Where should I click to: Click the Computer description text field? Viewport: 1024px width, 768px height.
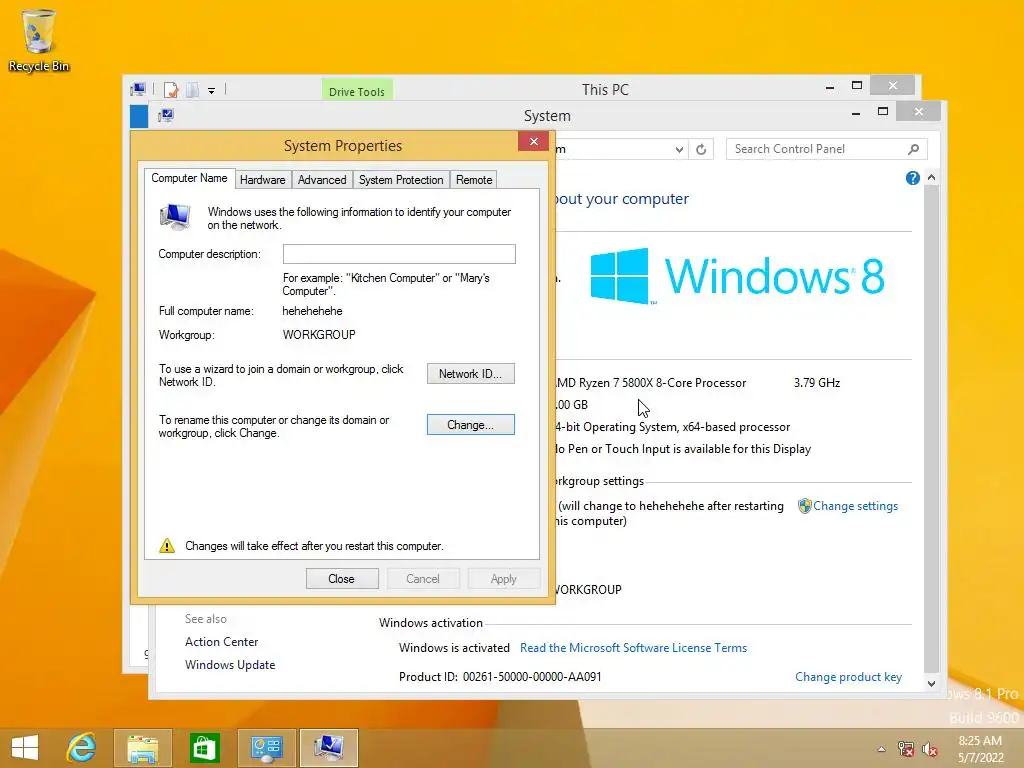tap(399, 254)
